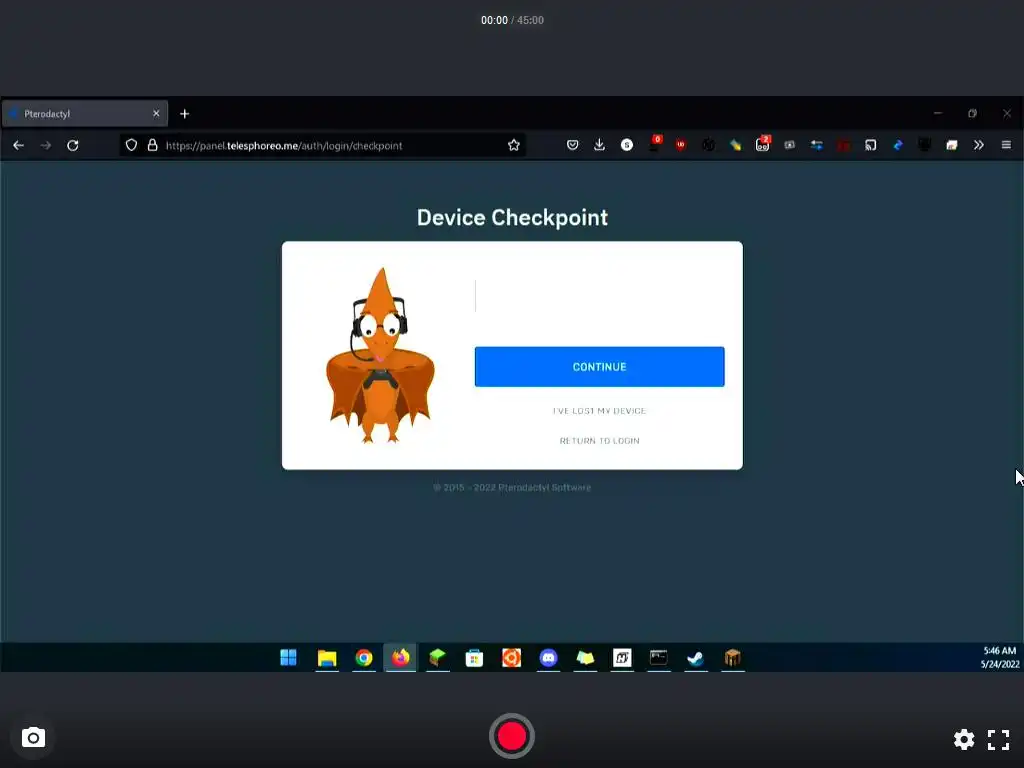Open the Windows Start menu
The height and width of the screenshot is (768, 1024).
click(x=289, y=658)
